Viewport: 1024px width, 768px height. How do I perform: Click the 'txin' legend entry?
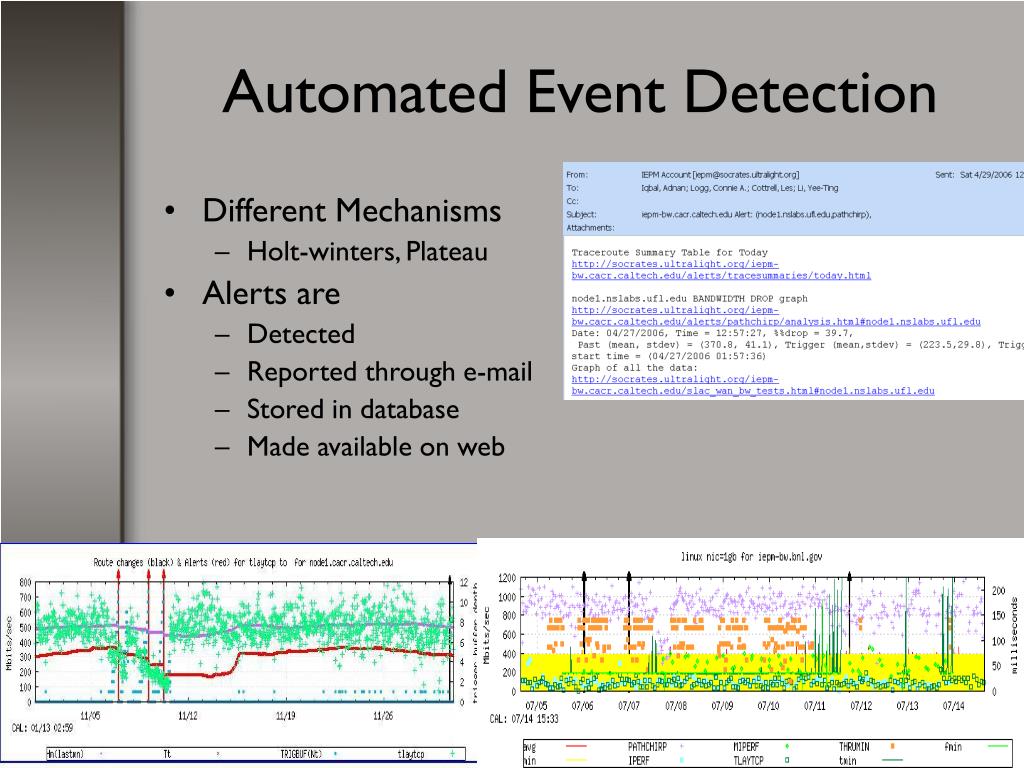pyautogui.click(x=848, y=761)
